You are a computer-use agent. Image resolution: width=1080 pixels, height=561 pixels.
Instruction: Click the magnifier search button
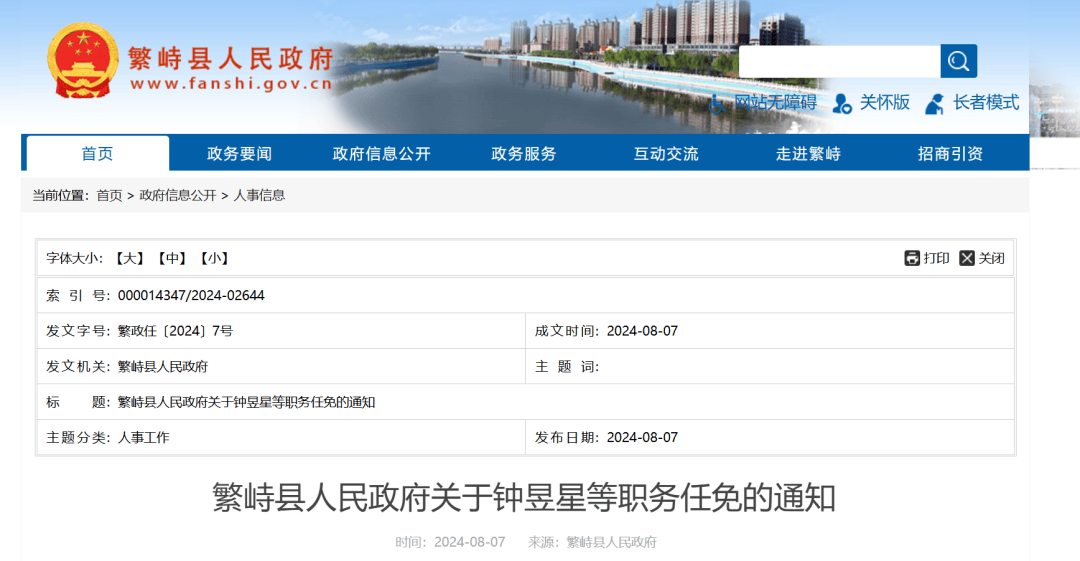tap(959, 61)
